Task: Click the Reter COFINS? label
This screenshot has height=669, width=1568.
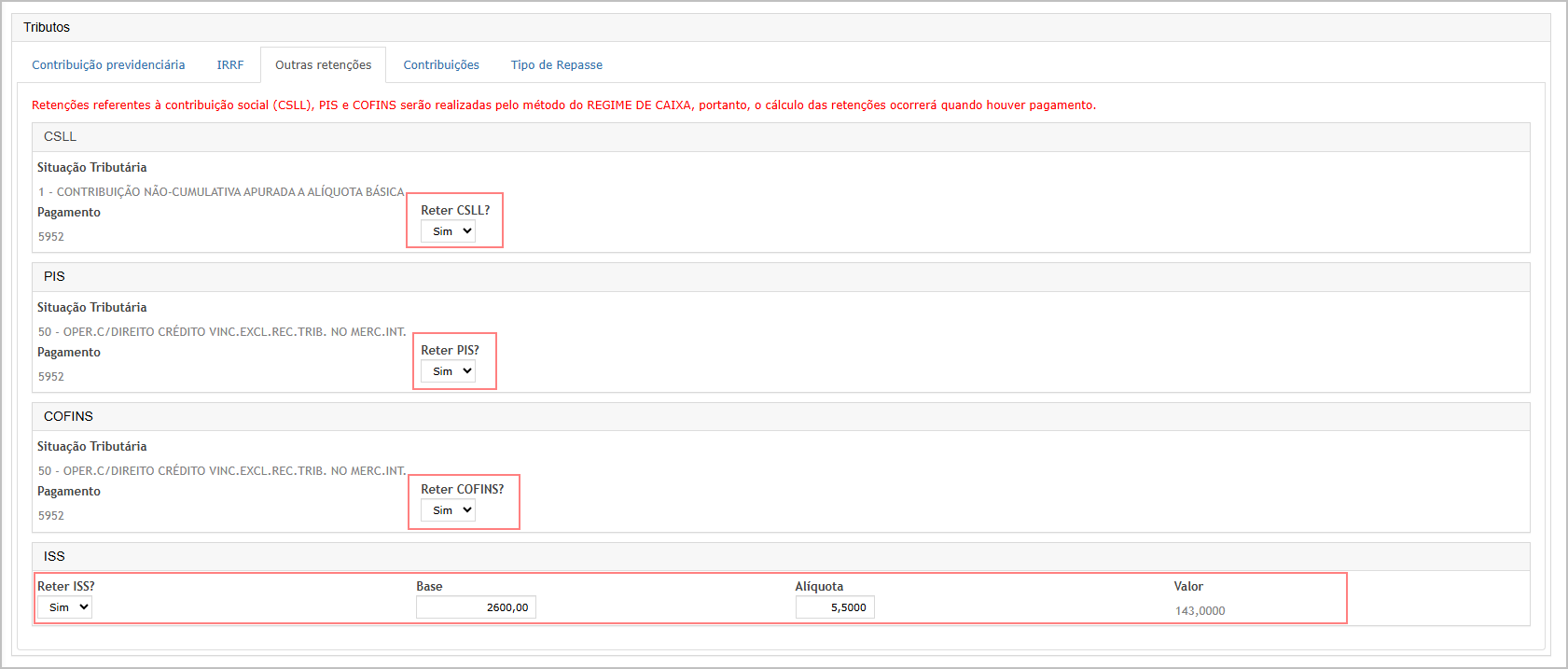Action: coord(462,490)
